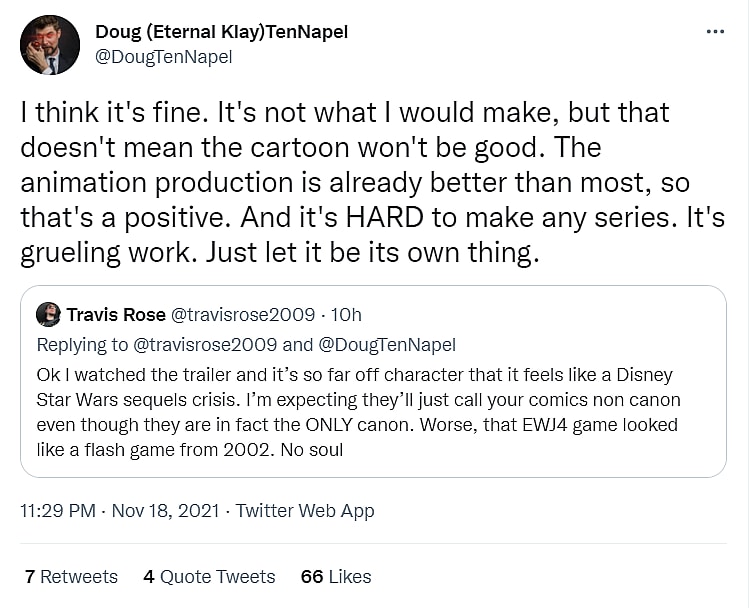The width and height of the screenshot is (749, 608).
Task: Open the Twitter Web App source link
Action: coord(305,511)
